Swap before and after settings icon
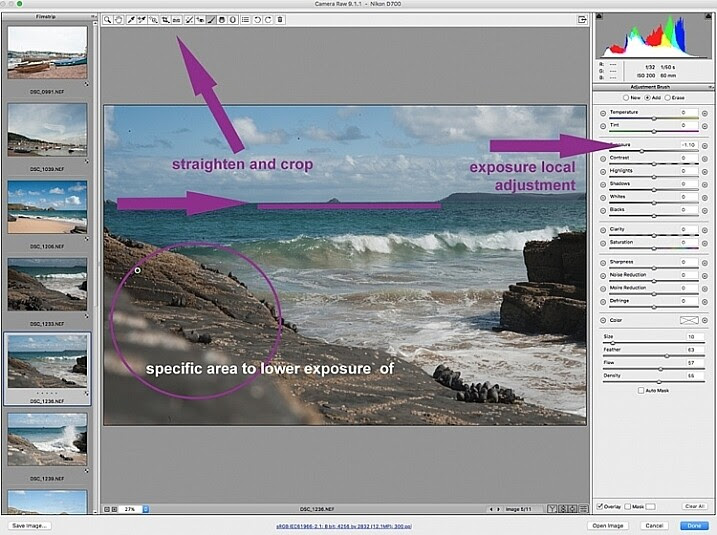Screen dimensions: 717x535 click(x=563, y=508)
